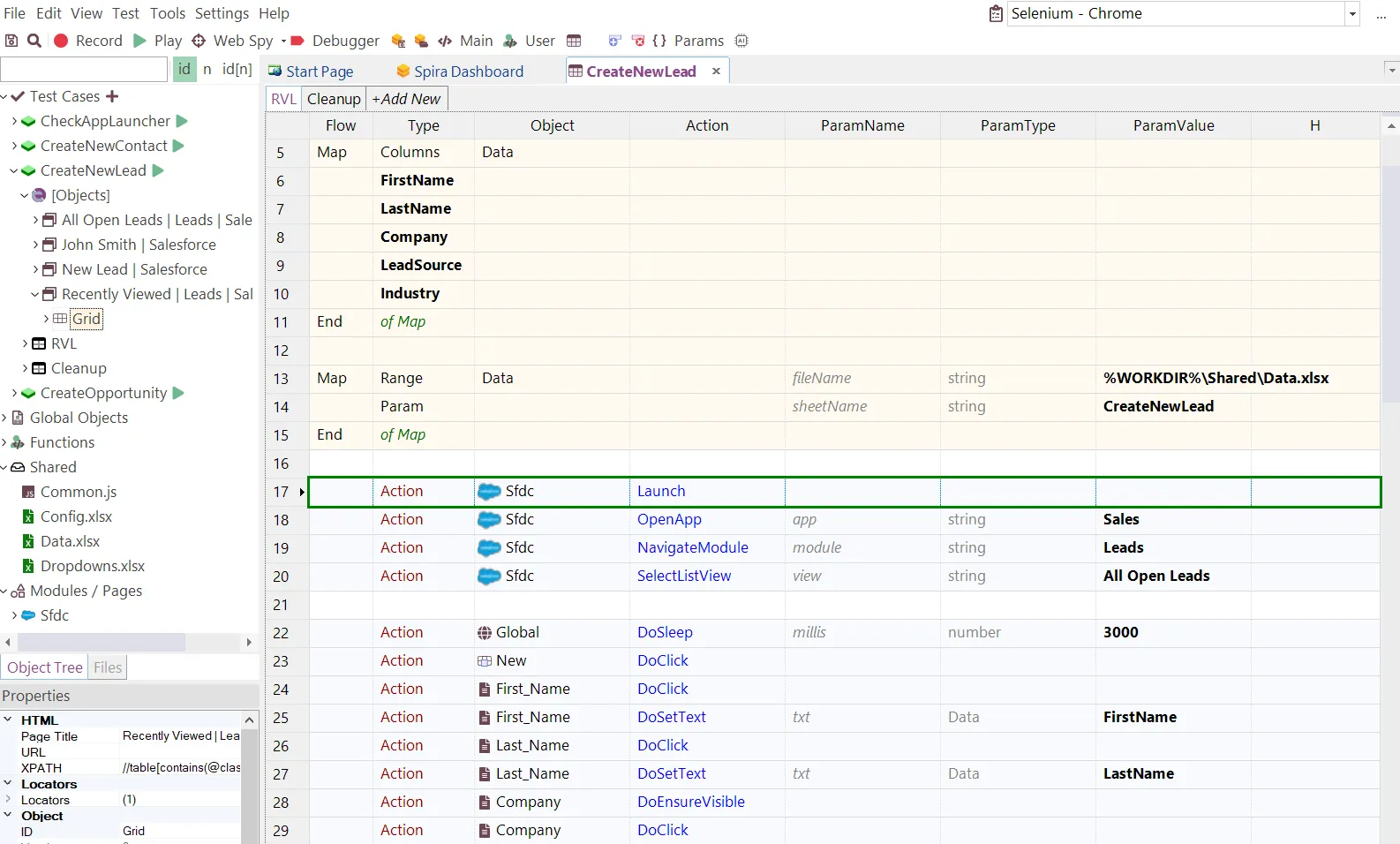
Task: Collapse the [Objects] node
Action: pos(25,195)
